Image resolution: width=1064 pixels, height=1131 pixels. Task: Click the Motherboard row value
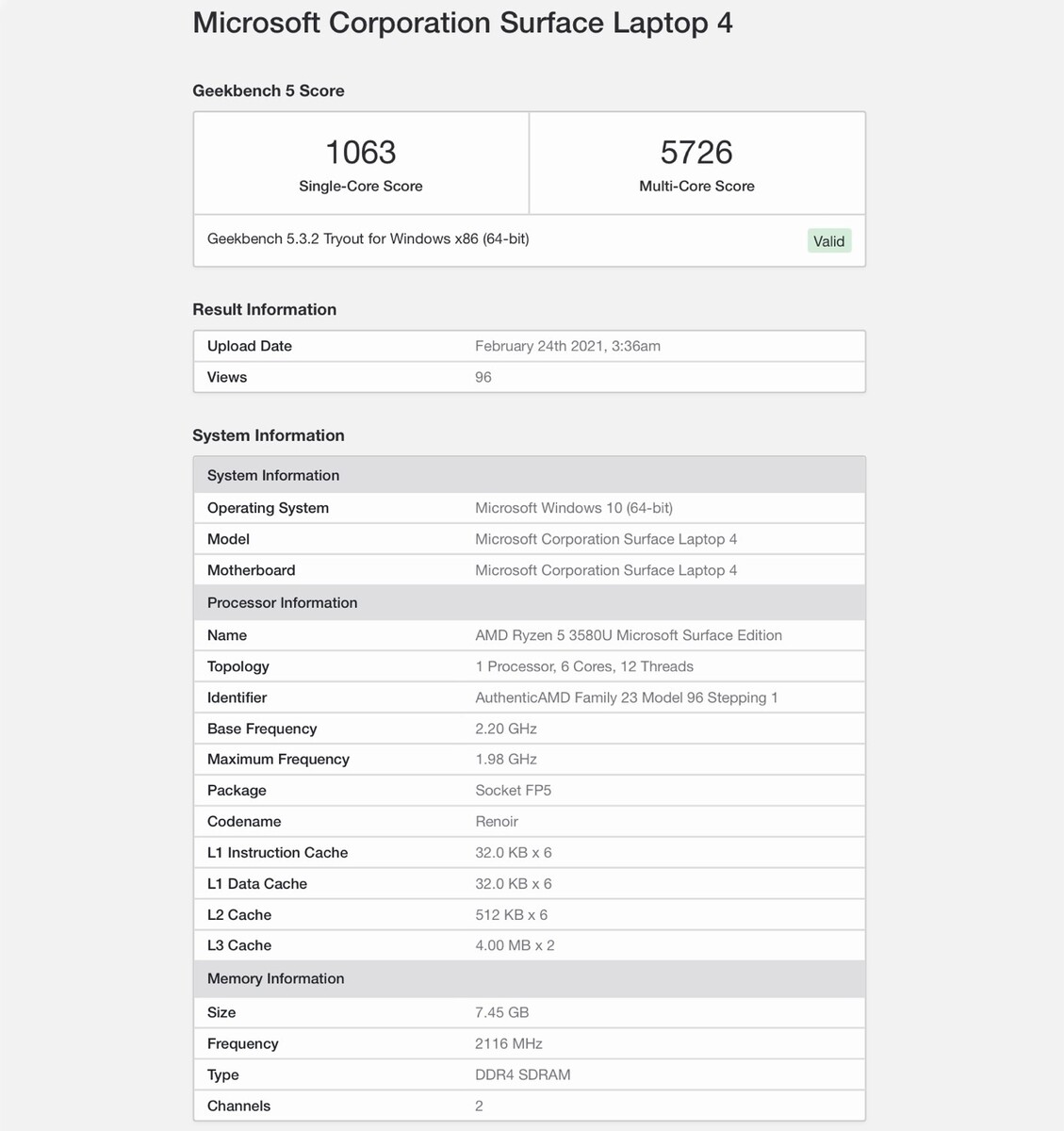606,570
